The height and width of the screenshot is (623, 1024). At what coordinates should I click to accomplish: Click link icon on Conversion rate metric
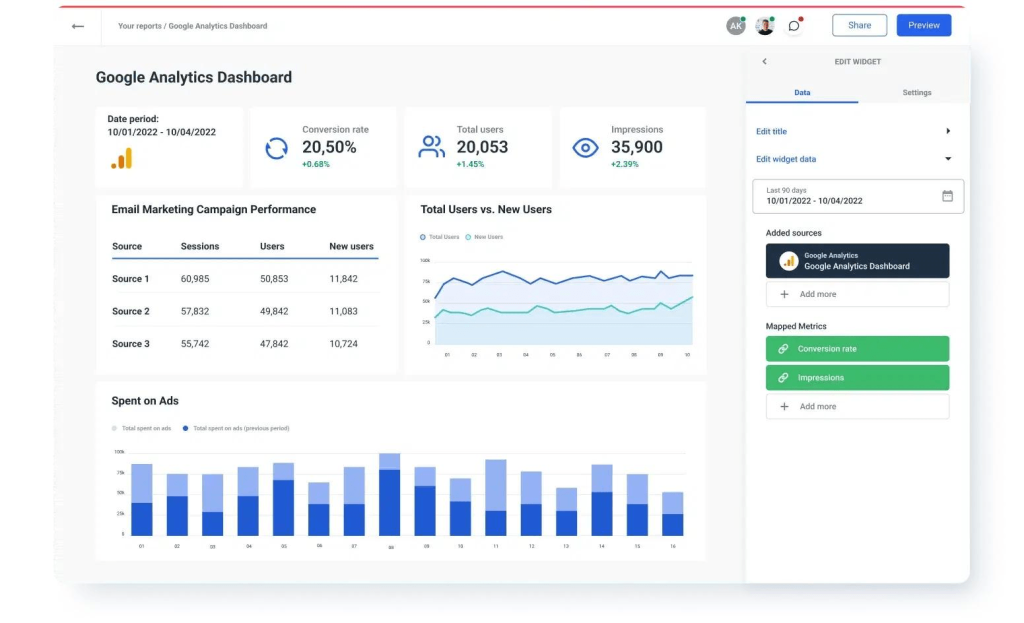(x=783, y=349)
